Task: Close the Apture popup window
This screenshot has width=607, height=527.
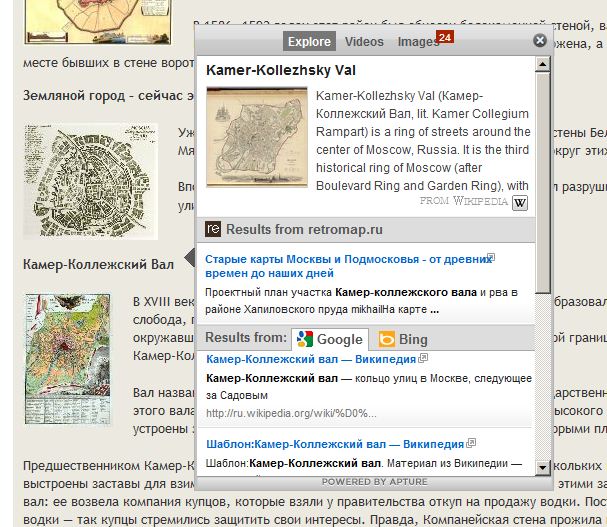Action: pyautogui.click(x=540, y=41)
